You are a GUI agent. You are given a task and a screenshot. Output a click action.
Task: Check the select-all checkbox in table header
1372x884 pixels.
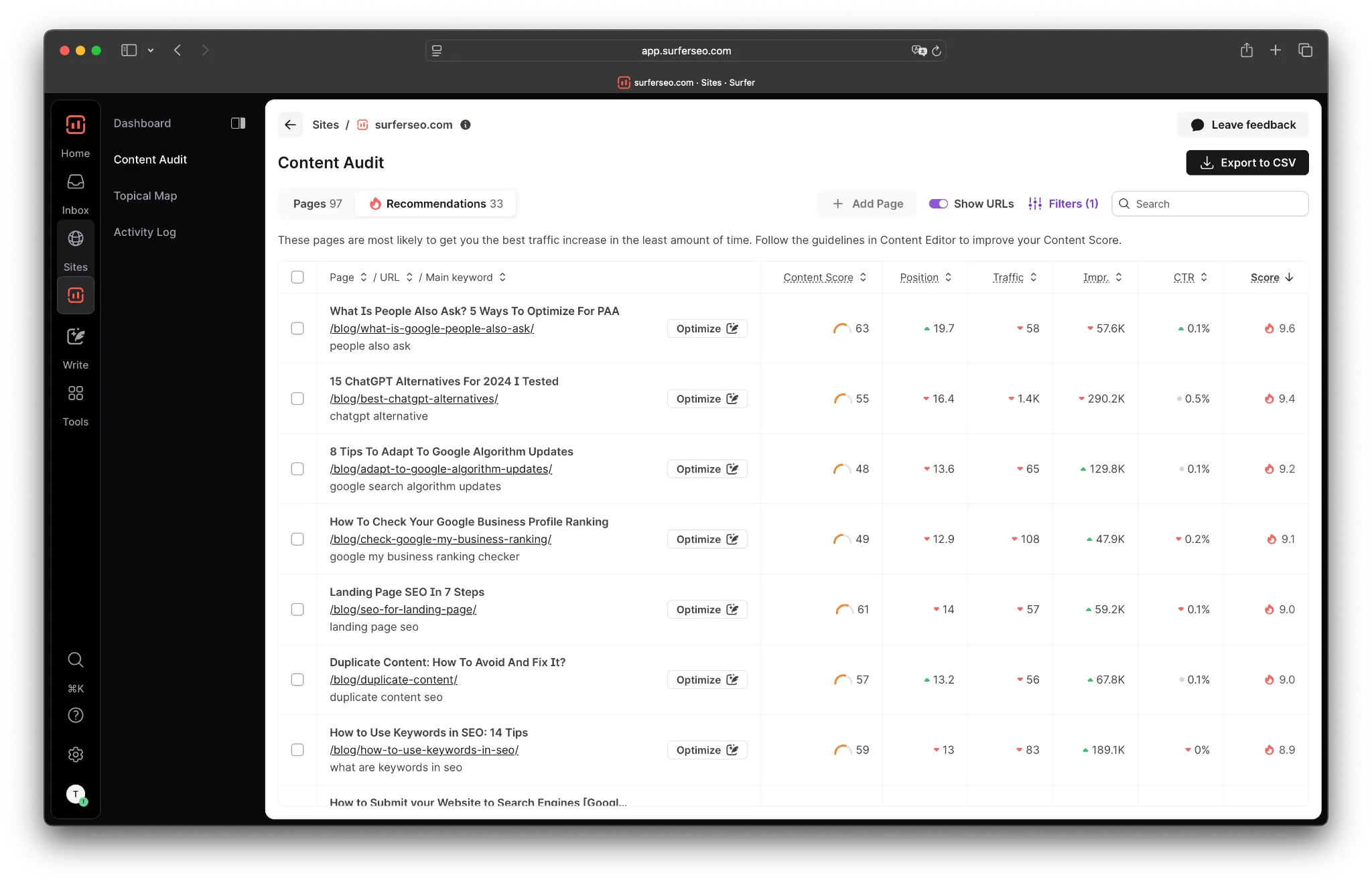(297, 277)
